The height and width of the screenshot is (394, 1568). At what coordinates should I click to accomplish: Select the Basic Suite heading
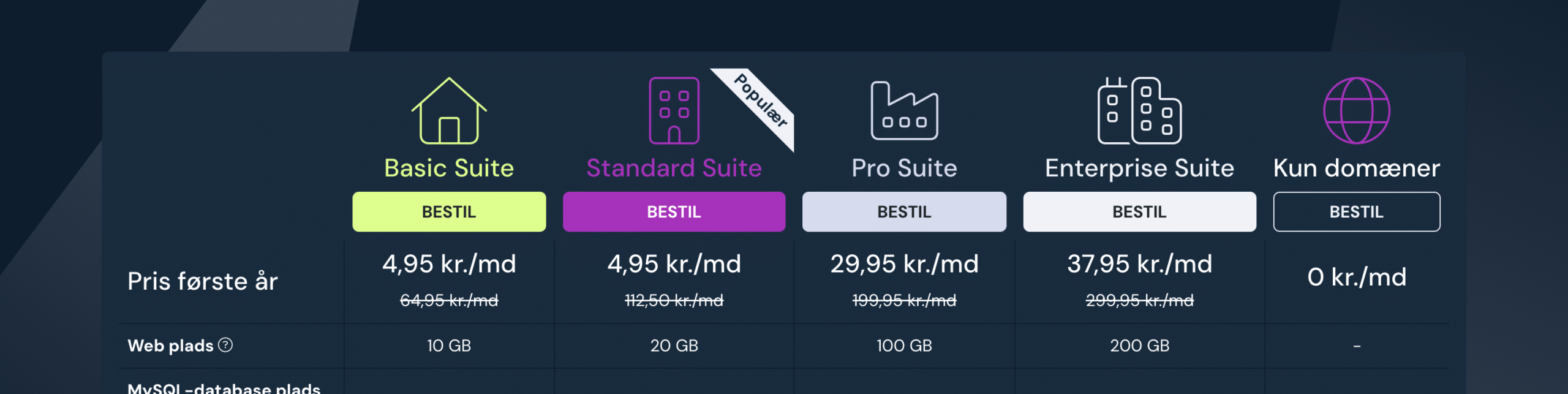coord(449,167)
